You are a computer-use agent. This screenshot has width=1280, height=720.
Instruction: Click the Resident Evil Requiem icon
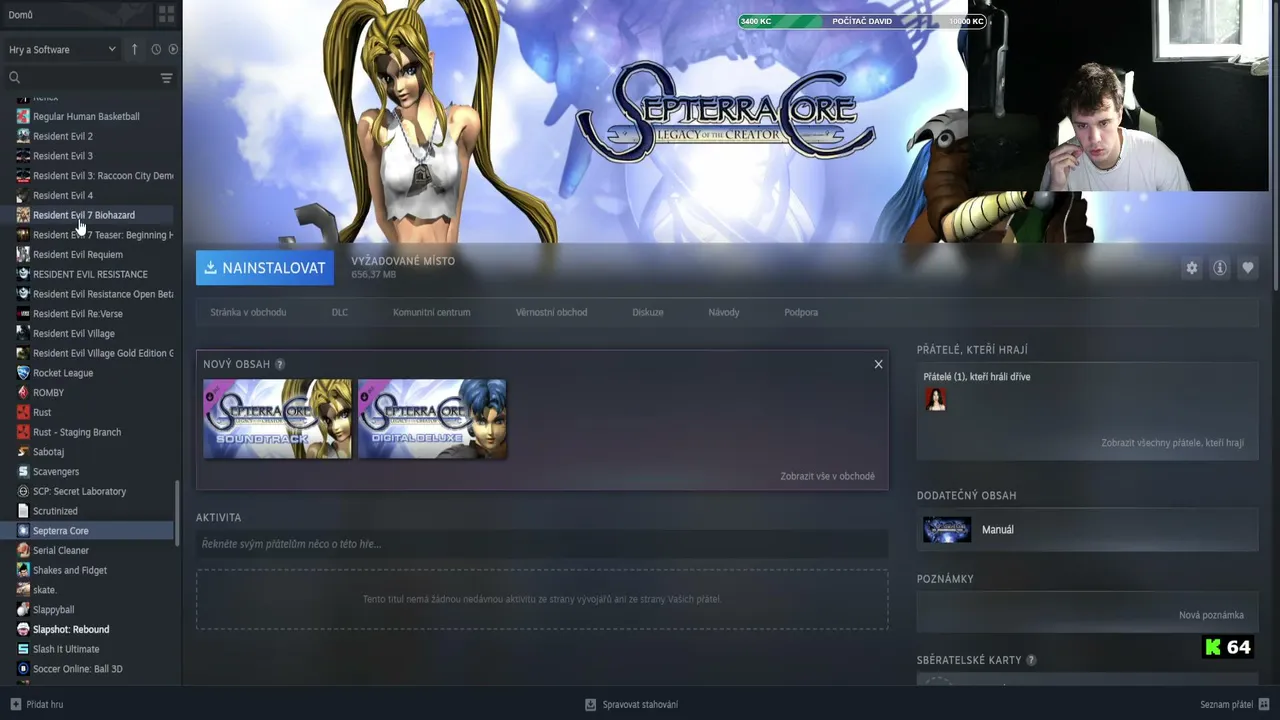23,254
